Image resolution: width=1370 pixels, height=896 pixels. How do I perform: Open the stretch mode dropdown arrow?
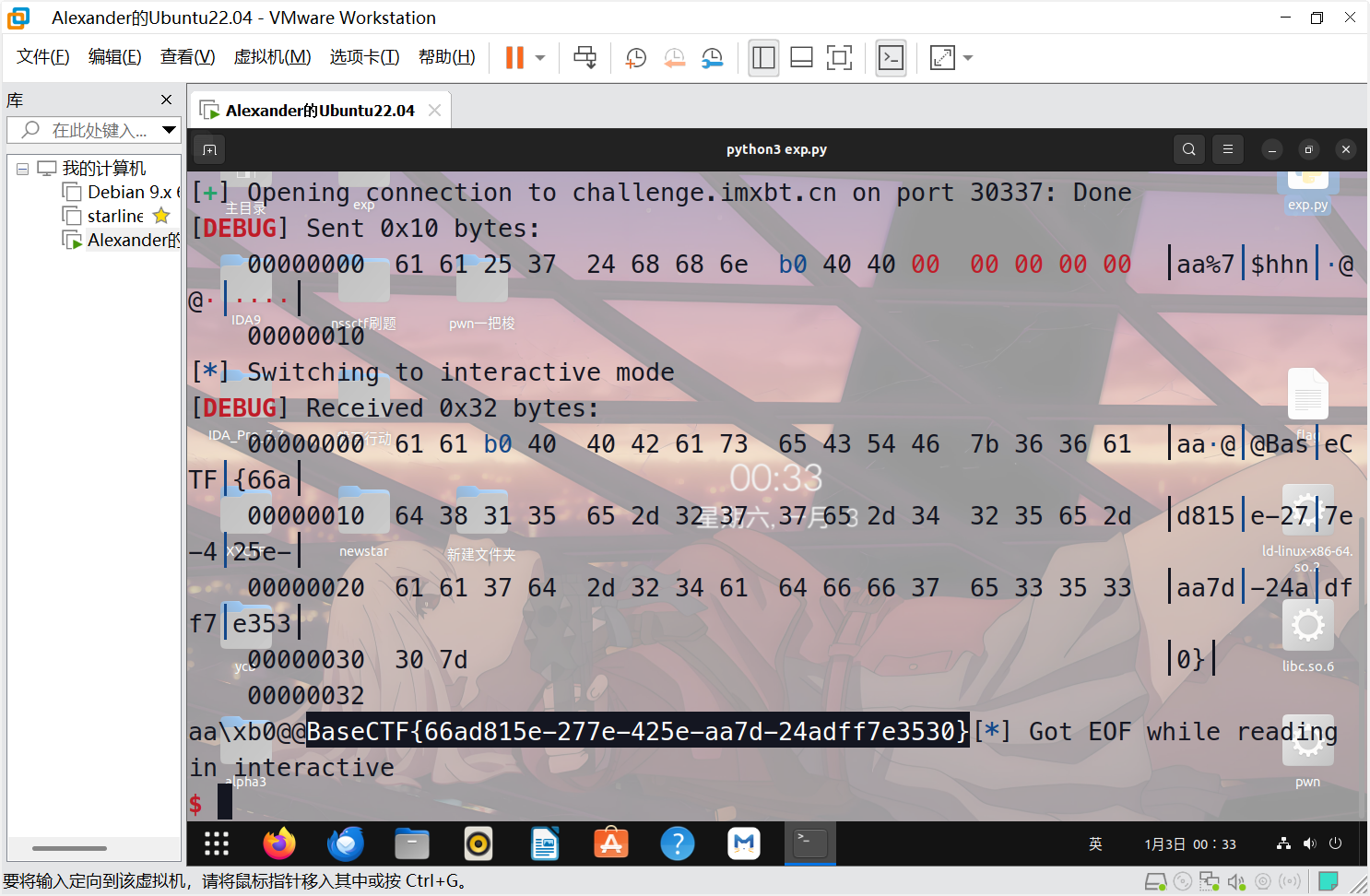pos(966,57)
